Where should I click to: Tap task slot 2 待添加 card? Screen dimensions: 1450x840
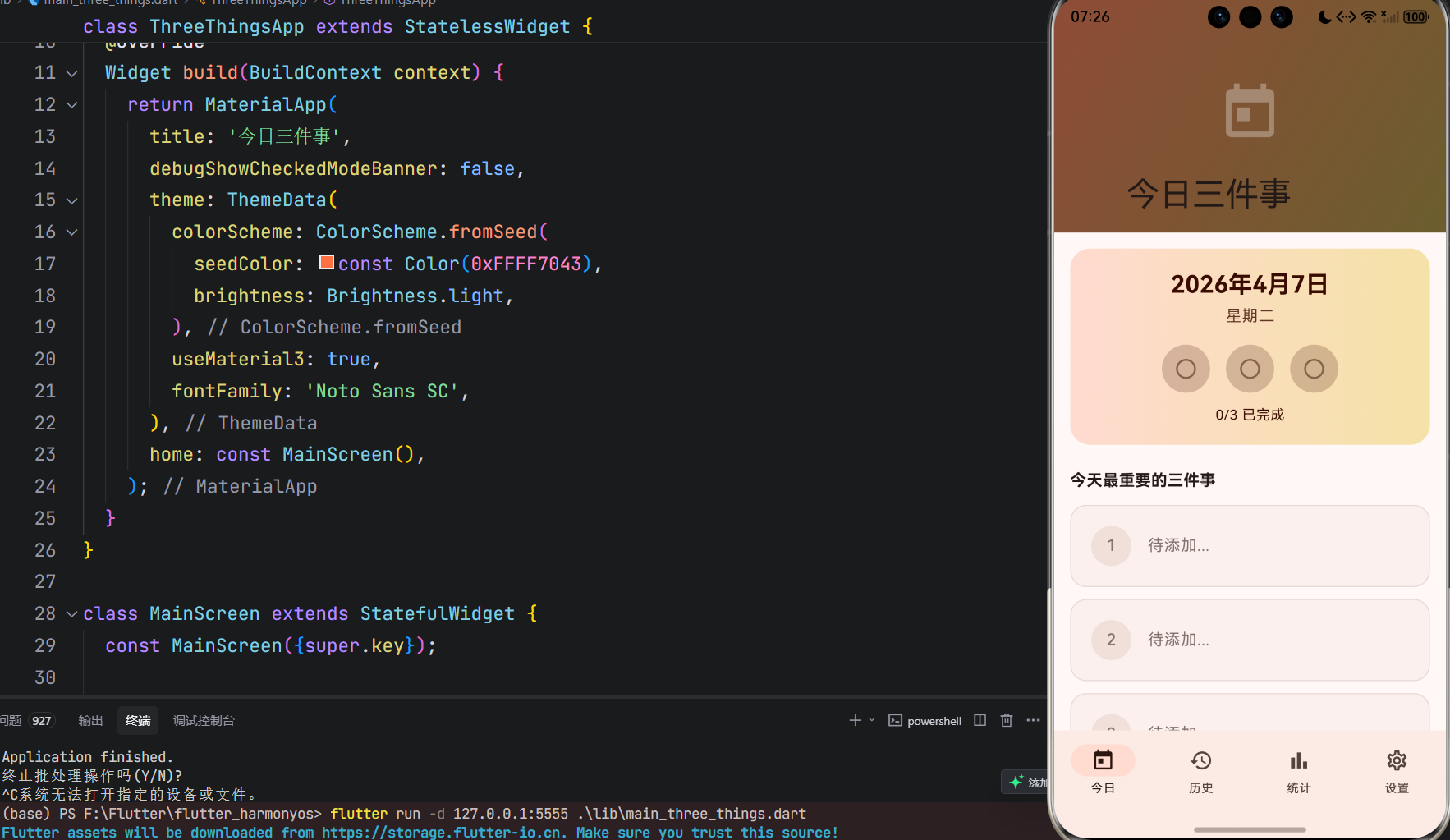1250,640
